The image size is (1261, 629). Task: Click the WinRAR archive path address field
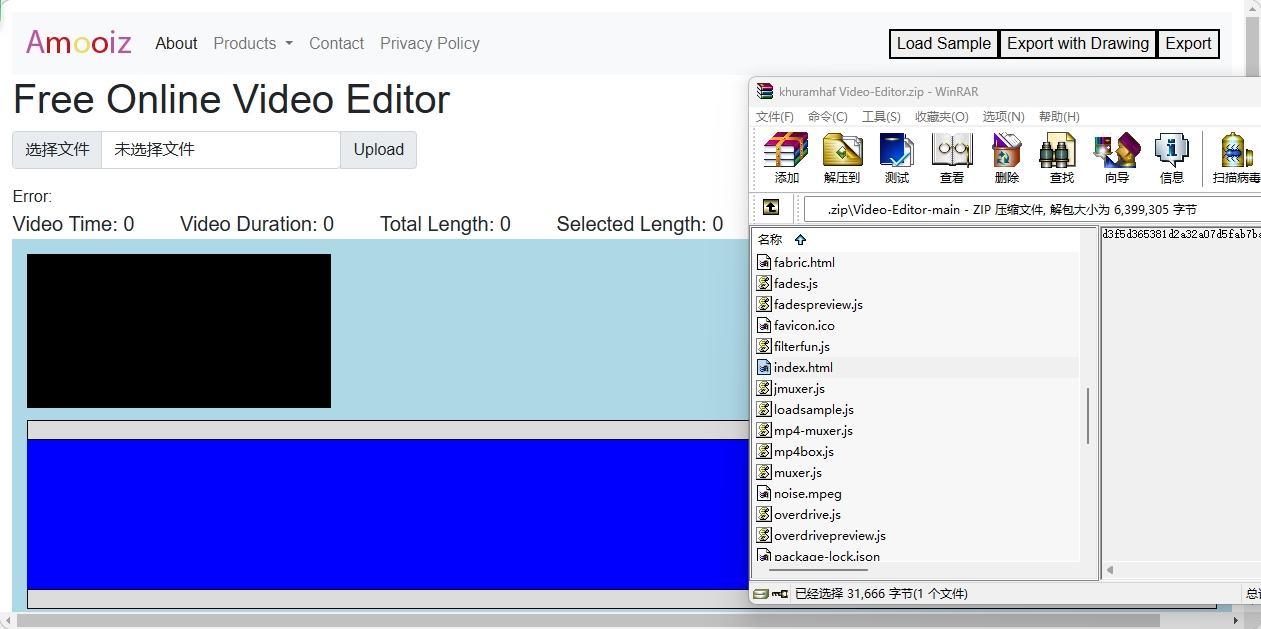point(1032,209)
